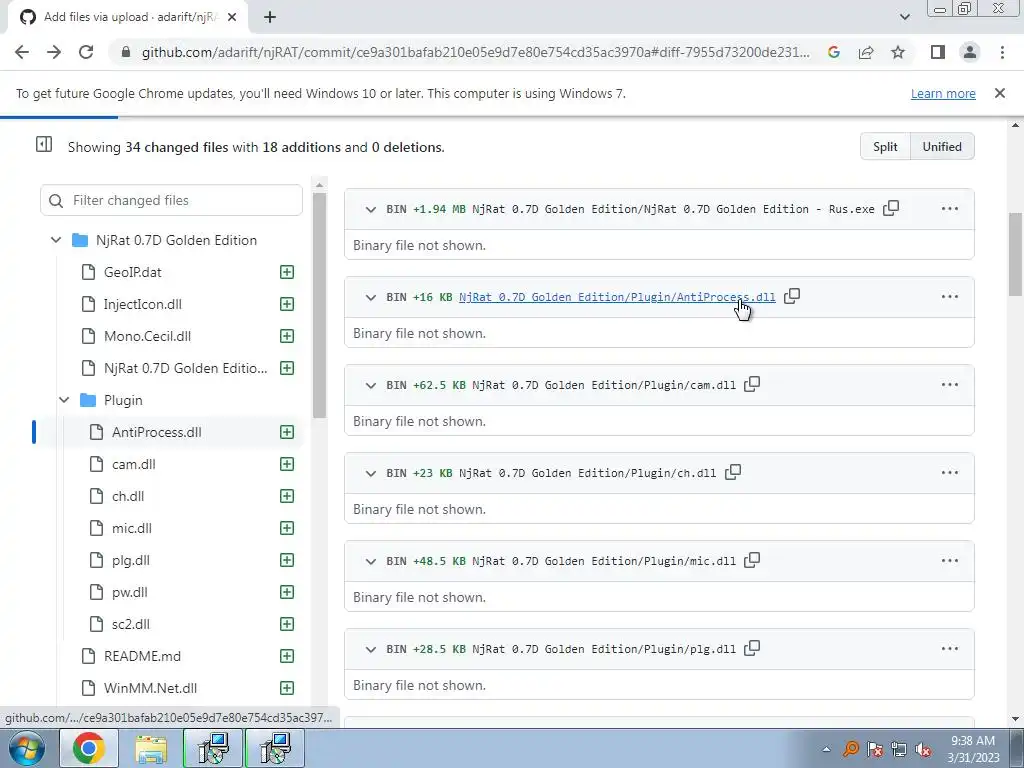
Task: Copy path of plg.dll file
Action: pyautogui.click(x=752, y=648)
